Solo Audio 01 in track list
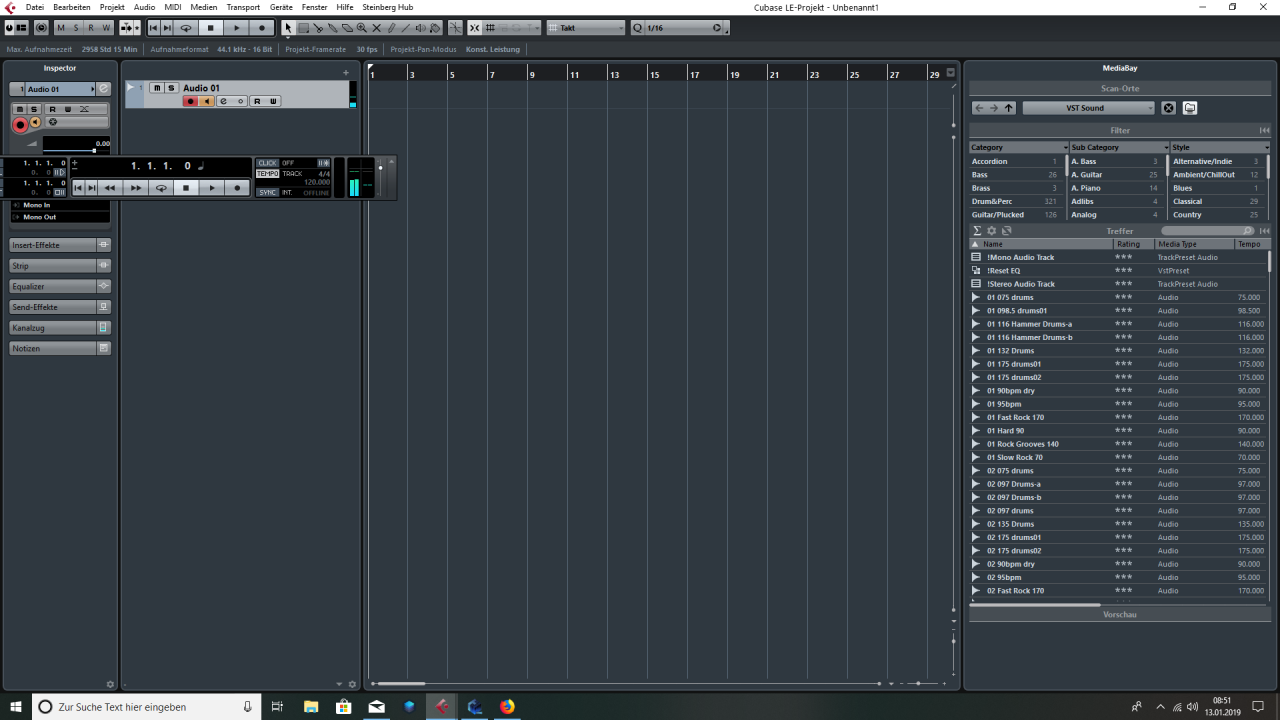The width and height of the screenshot is (1280, 720). coord(171,88)
